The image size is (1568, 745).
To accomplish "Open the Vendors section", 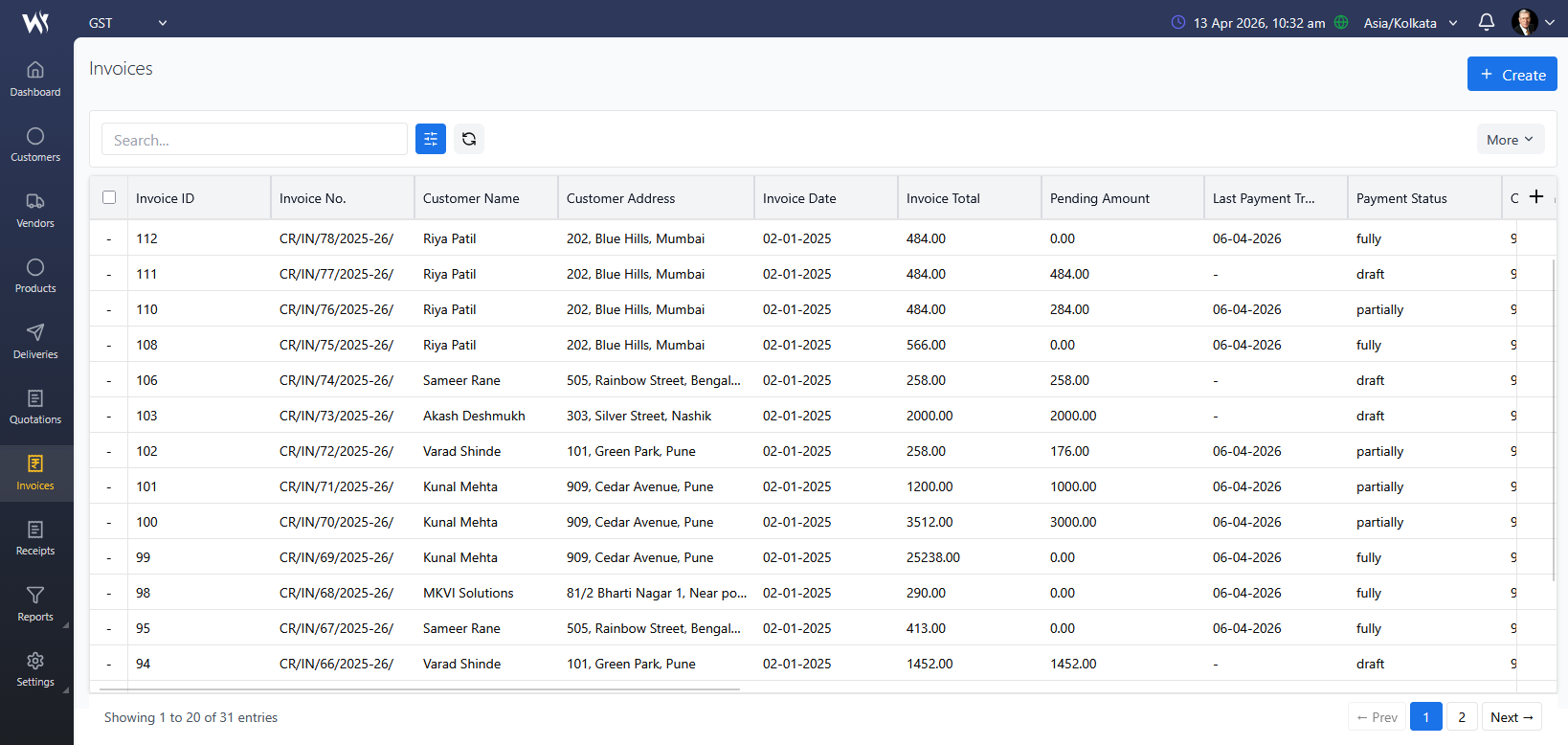I will tap(35, 210).
